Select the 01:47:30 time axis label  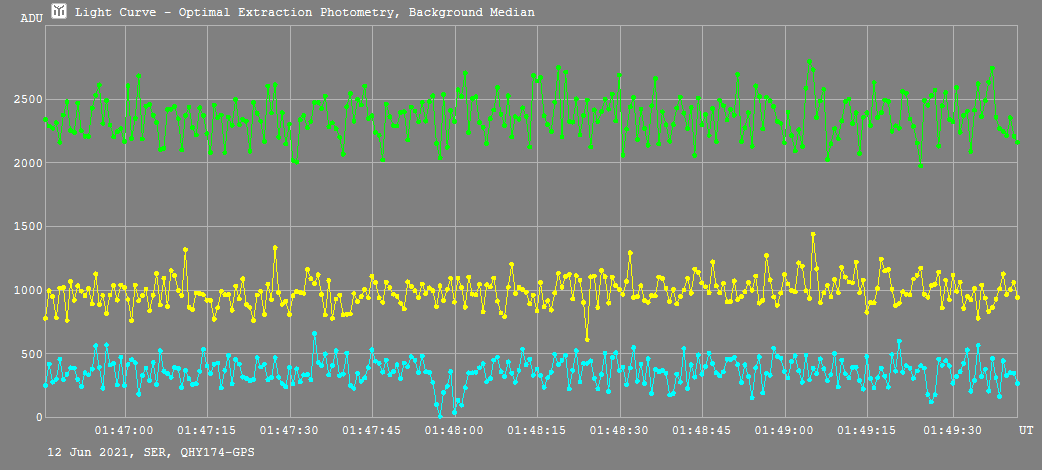pyautogui.click(x=289, y=430)
